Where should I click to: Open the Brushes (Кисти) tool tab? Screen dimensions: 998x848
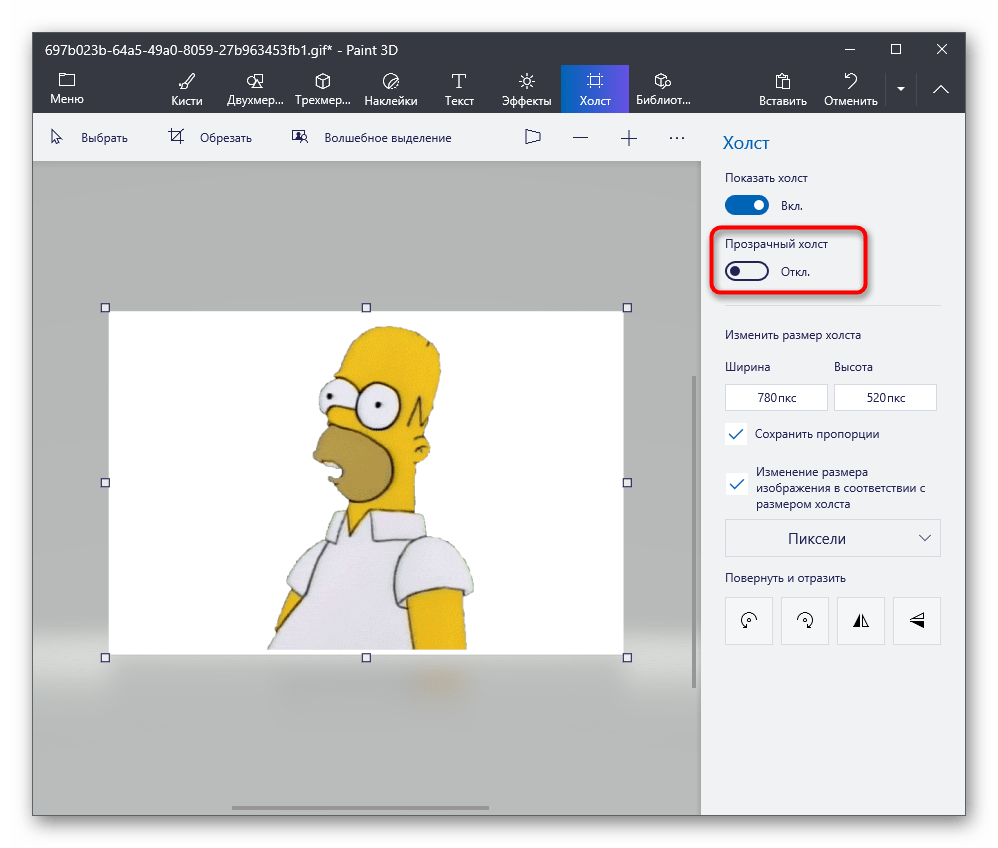(x=186, y=89)
